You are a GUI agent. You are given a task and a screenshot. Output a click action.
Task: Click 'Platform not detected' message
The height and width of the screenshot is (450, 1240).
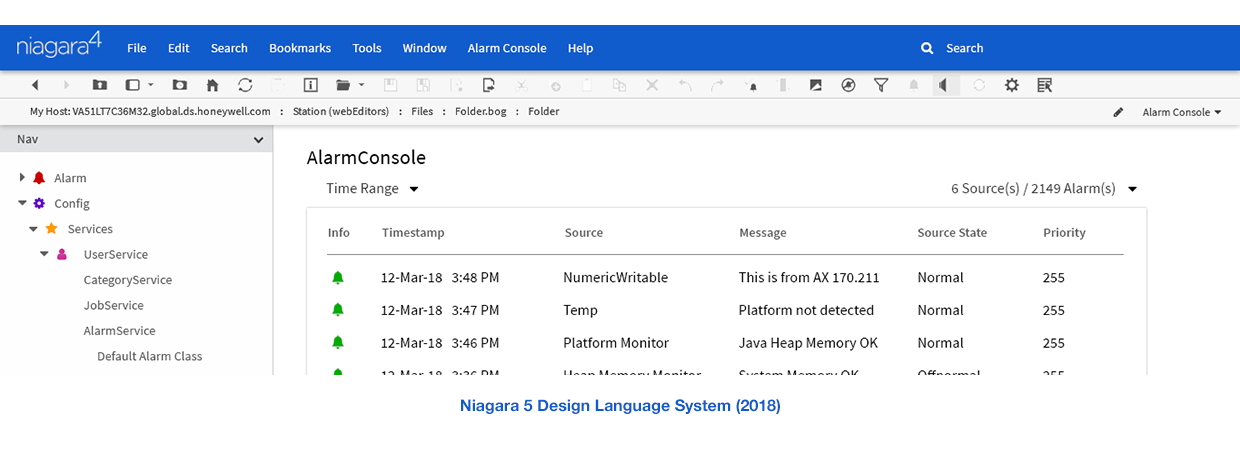[806, 310]
